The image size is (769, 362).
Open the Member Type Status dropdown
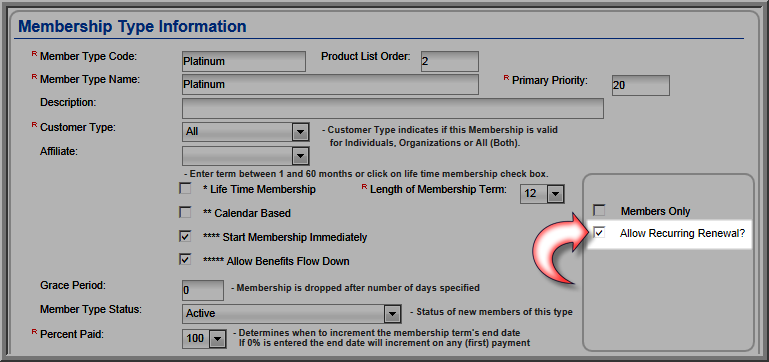tap(291, 313)
